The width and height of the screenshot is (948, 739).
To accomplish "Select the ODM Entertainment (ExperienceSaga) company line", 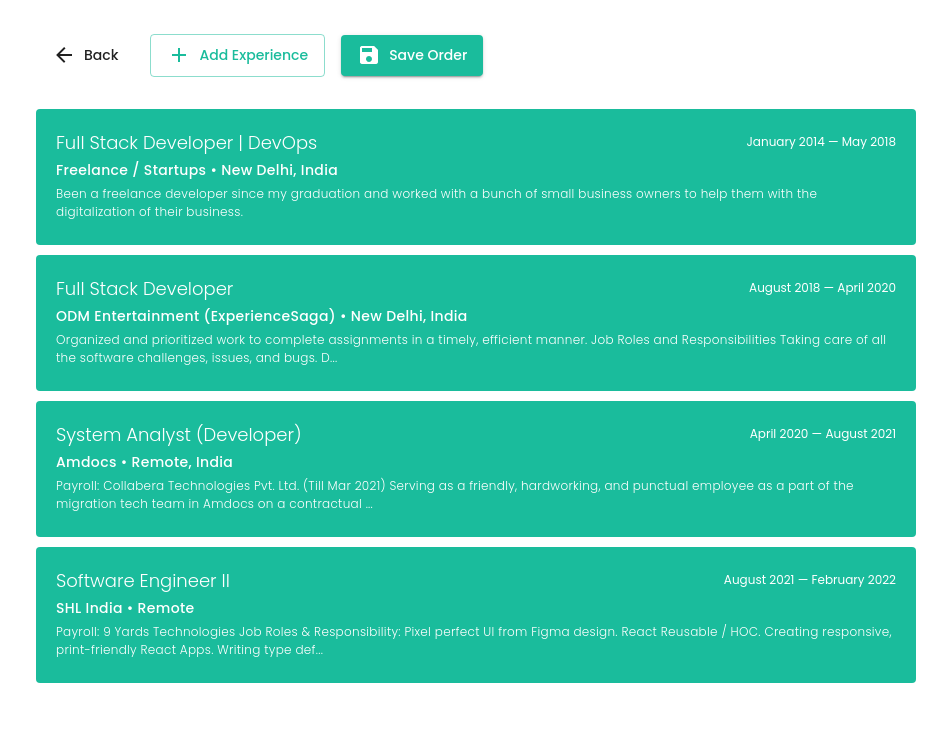I will click(261, 316).
